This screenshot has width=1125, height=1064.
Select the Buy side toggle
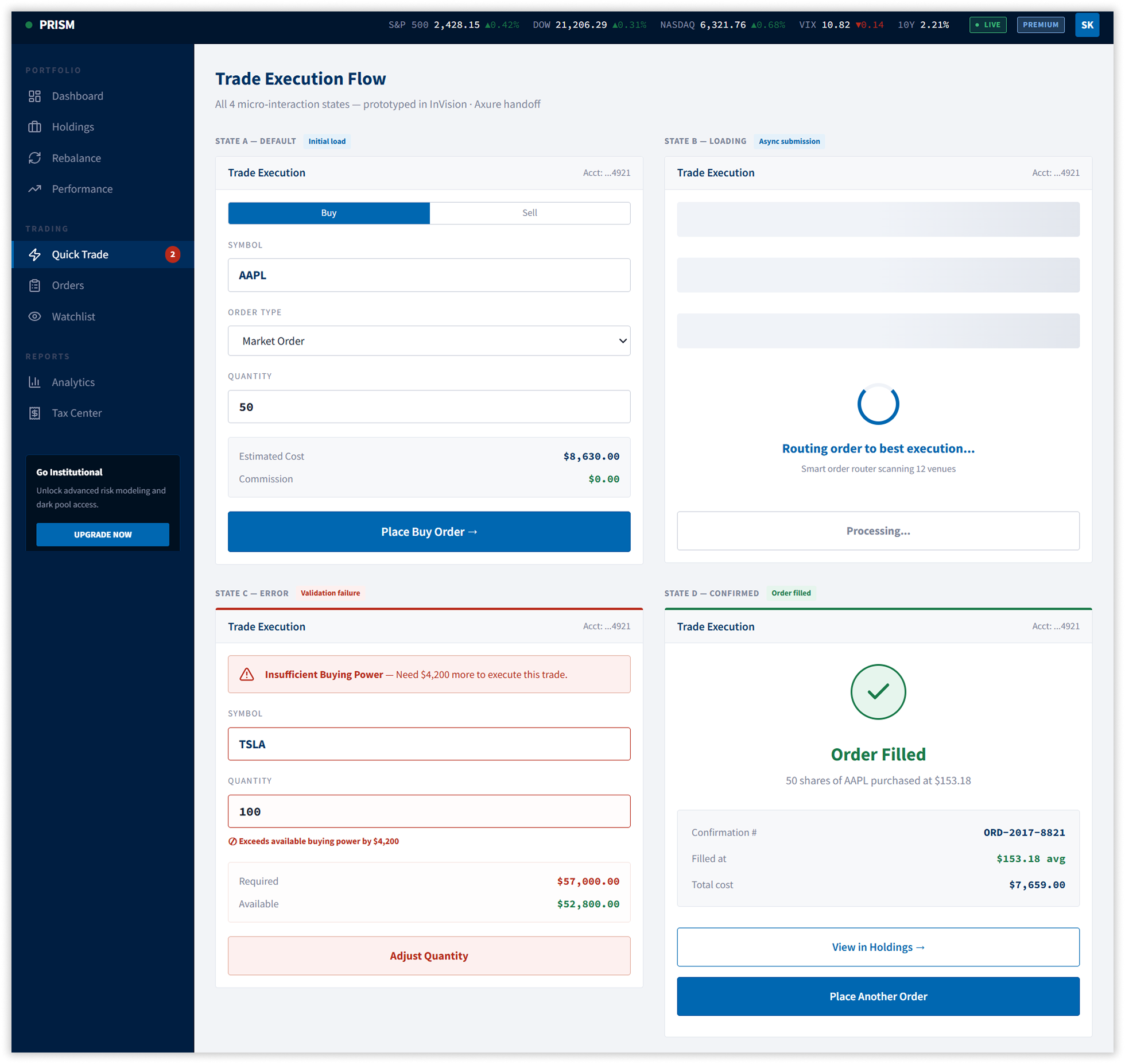point(328,213)
